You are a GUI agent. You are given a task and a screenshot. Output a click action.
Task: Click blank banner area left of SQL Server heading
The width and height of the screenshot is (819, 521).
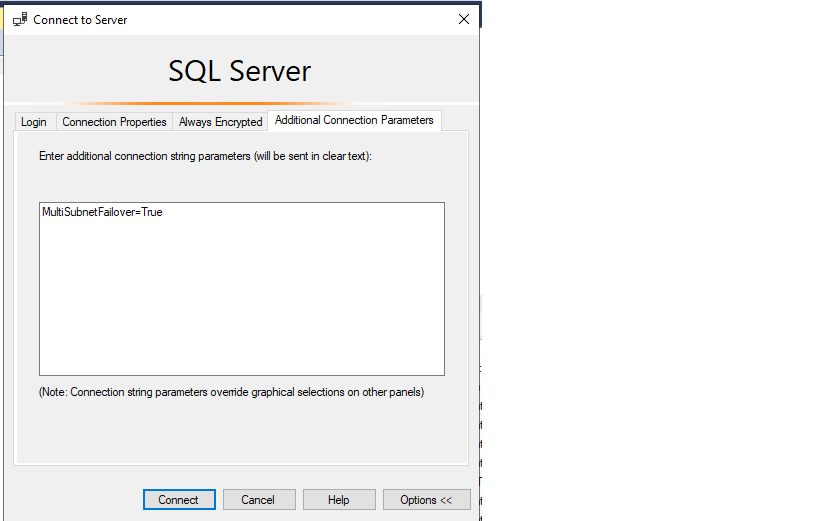click(x=80, y=71)
